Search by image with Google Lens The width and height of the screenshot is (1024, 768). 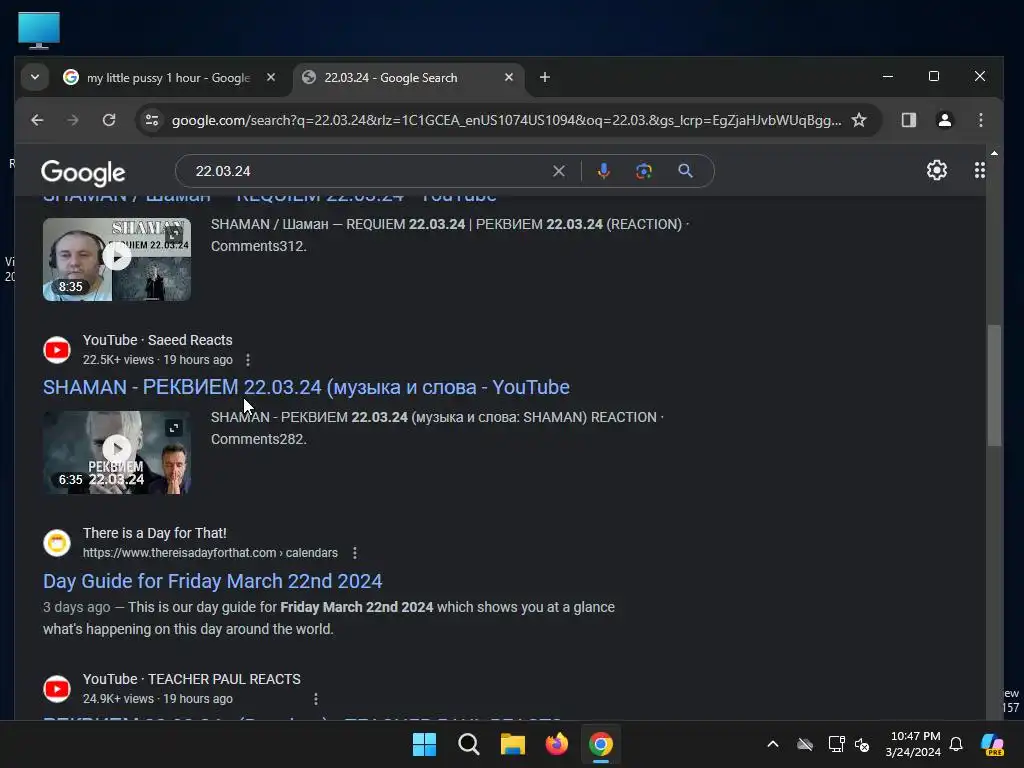coord(644,171)
